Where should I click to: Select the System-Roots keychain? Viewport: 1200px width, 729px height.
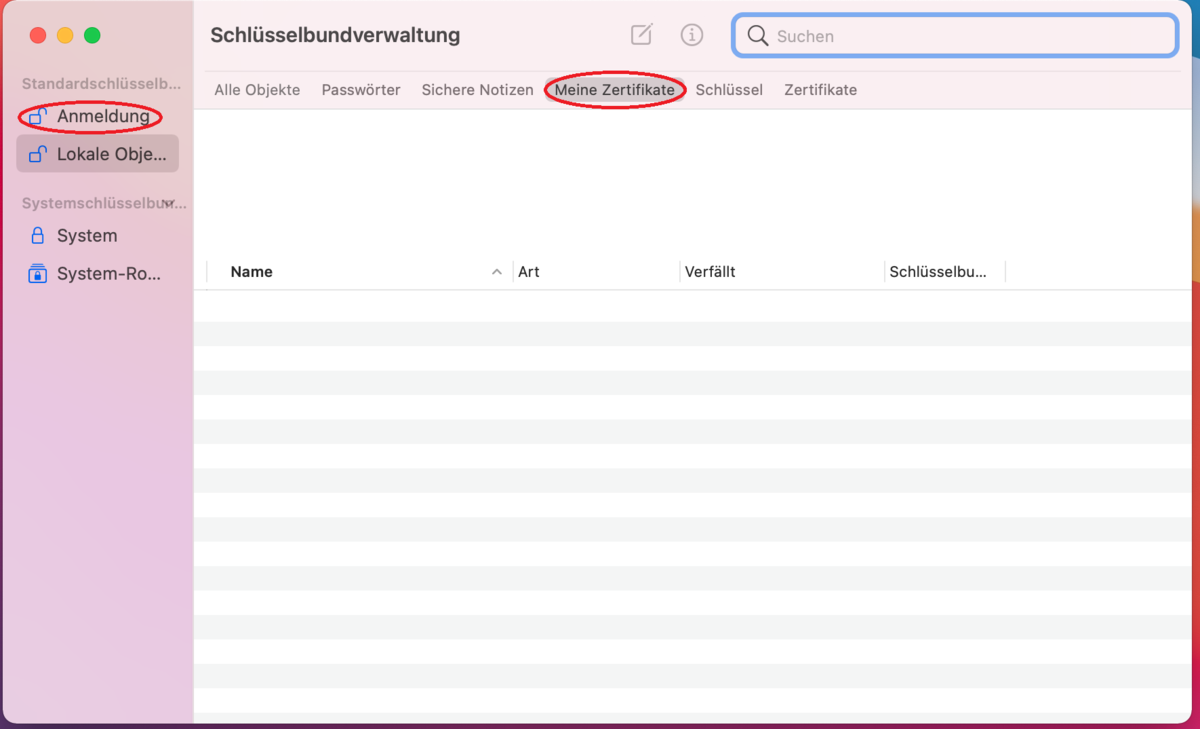pyautogui.click(x=97, y=273)
